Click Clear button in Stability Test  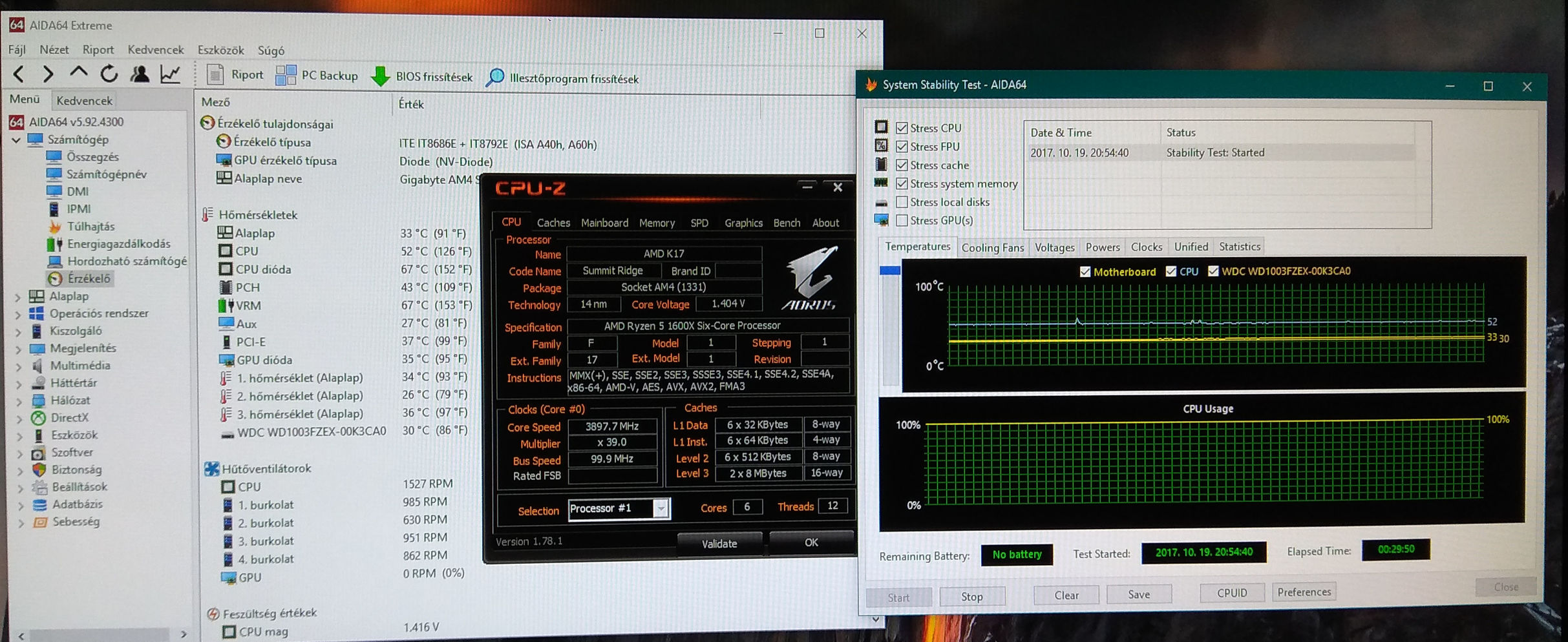point(1066,595)
